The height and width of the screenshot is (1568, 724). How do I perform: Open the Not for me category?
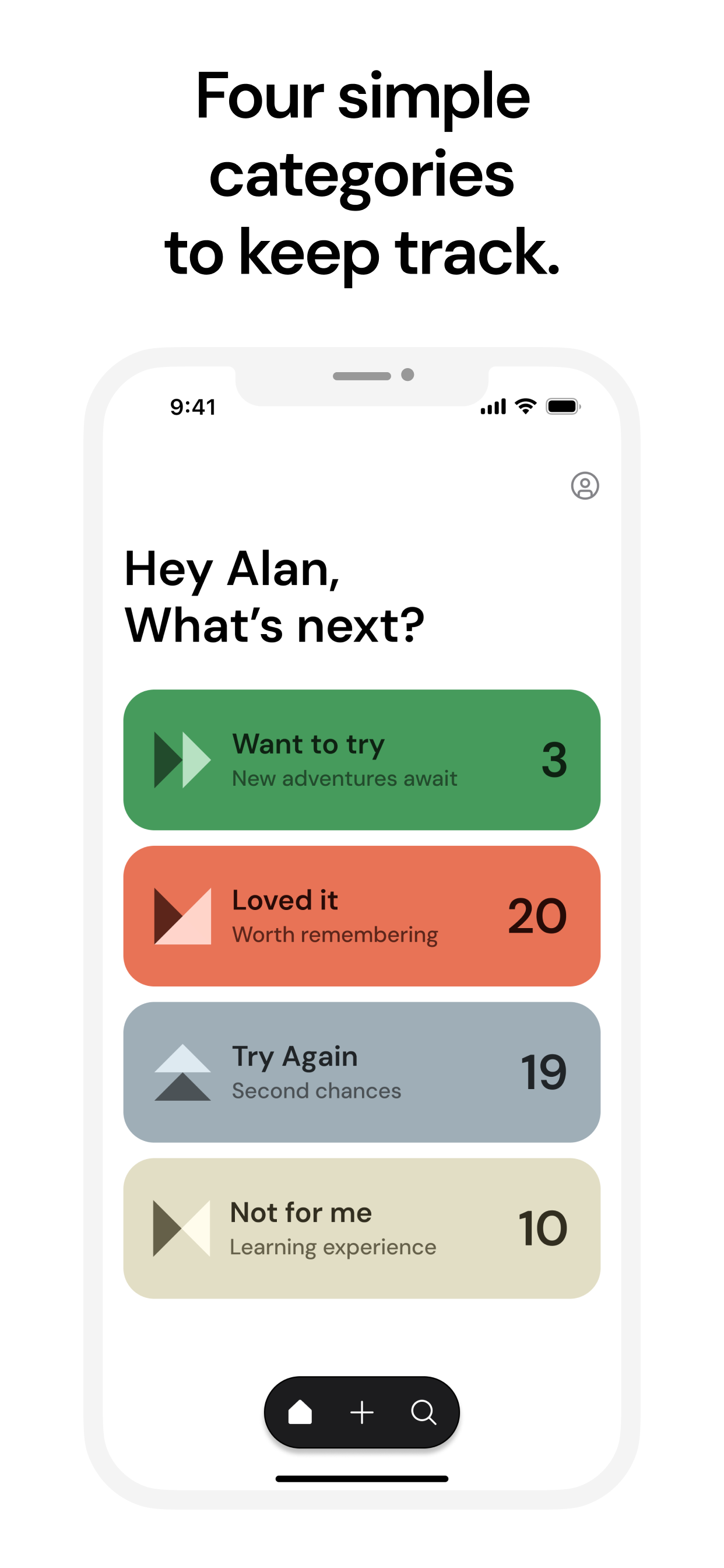(x=362, y=1228)
